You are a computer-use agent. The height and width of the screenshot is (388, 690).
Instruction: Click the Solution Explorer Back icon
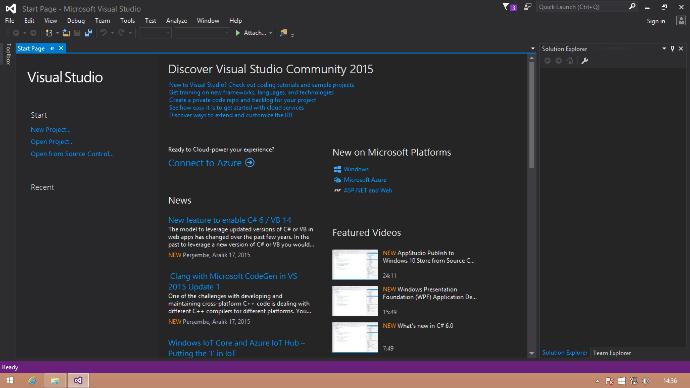pyautogui.click(x=547, y=61)
